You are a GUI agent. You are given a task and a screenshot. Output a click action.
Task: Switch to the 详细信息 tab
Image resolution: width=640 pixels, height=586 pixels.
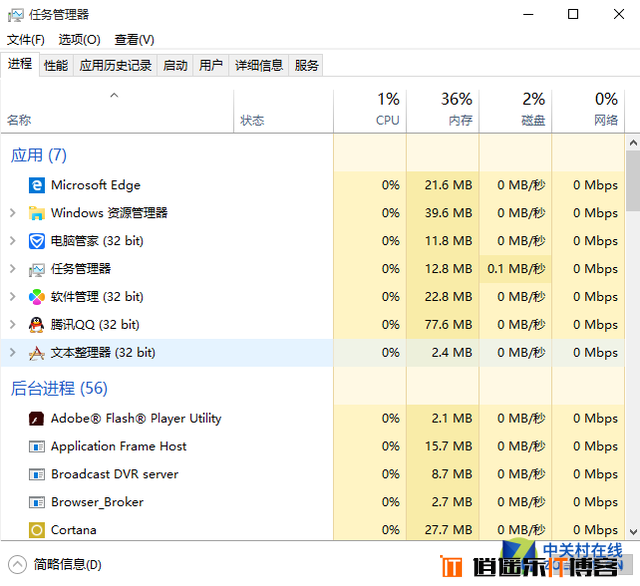(259, 65)
